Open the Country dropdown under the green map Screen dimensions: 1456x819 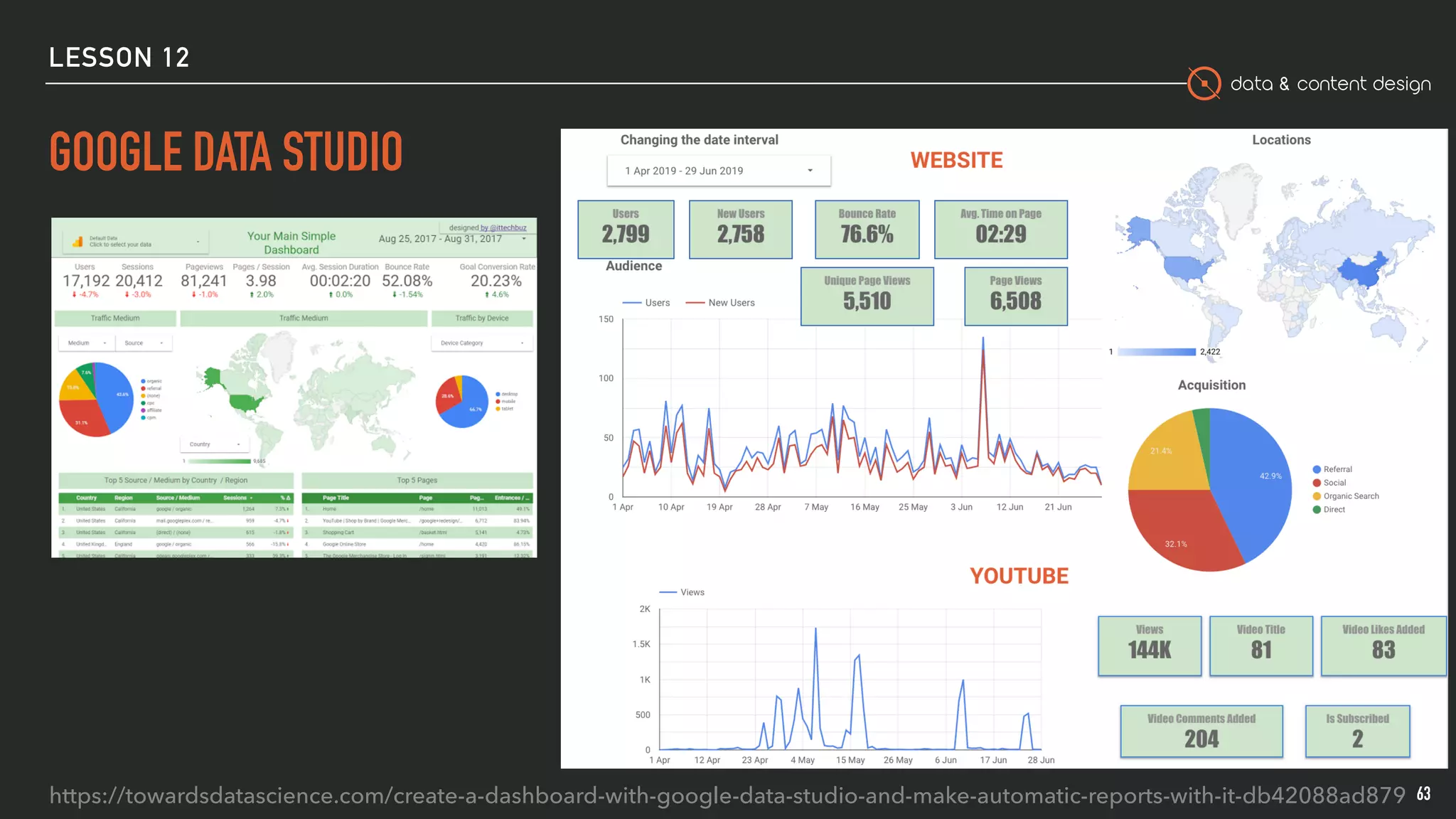[215, 444]
